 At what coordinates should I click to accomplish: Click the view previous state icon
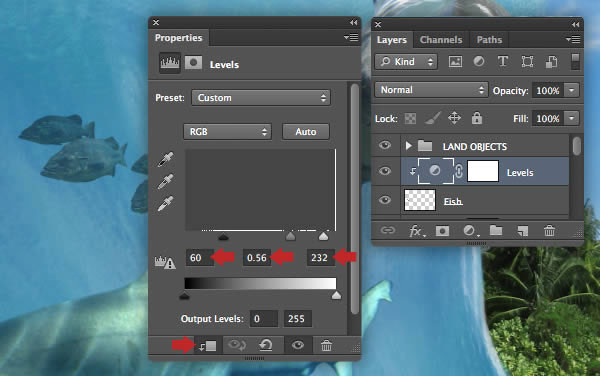[237, 345]
